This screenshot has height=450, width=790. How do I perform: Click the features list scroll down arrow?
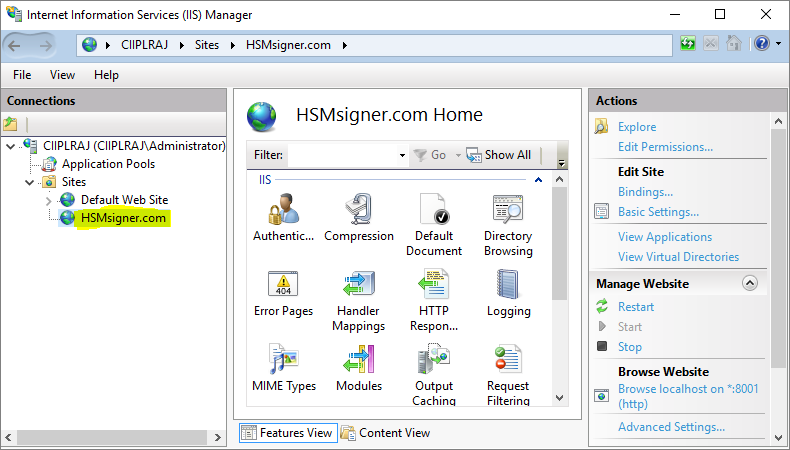559,398
